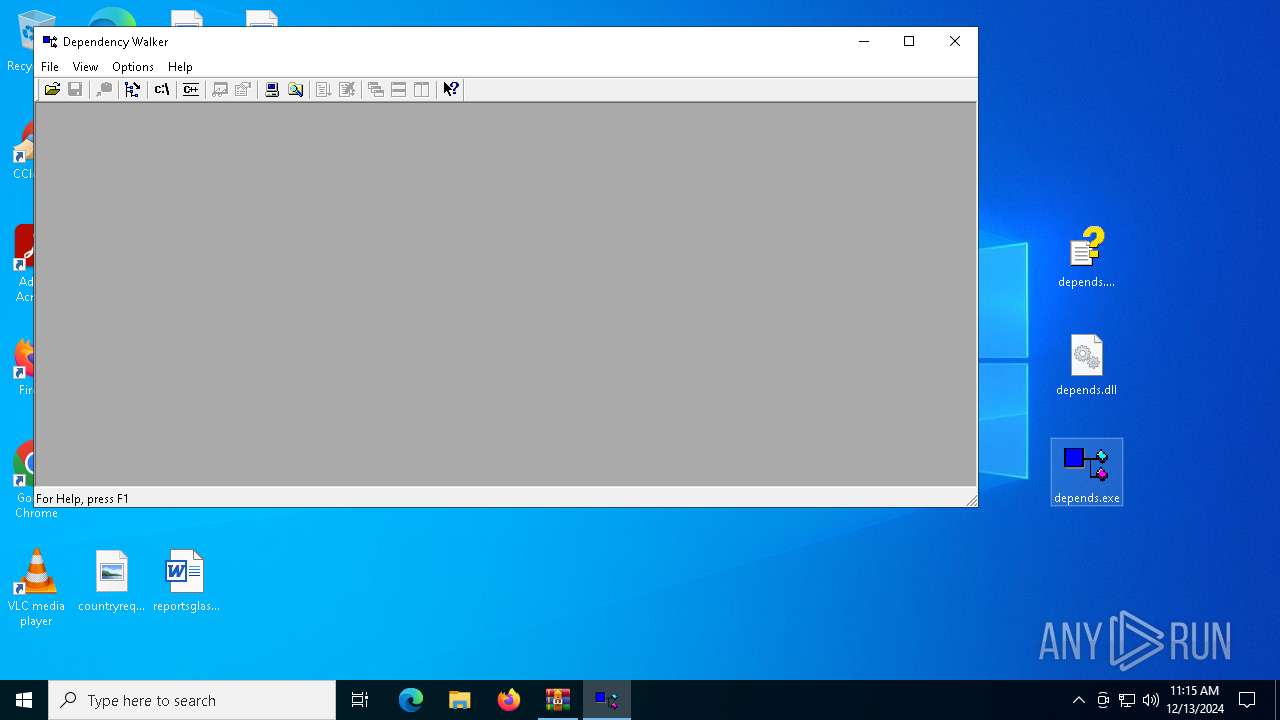
Task: Select the countryreq image file on desktop
Action: [x=111, y=581]
